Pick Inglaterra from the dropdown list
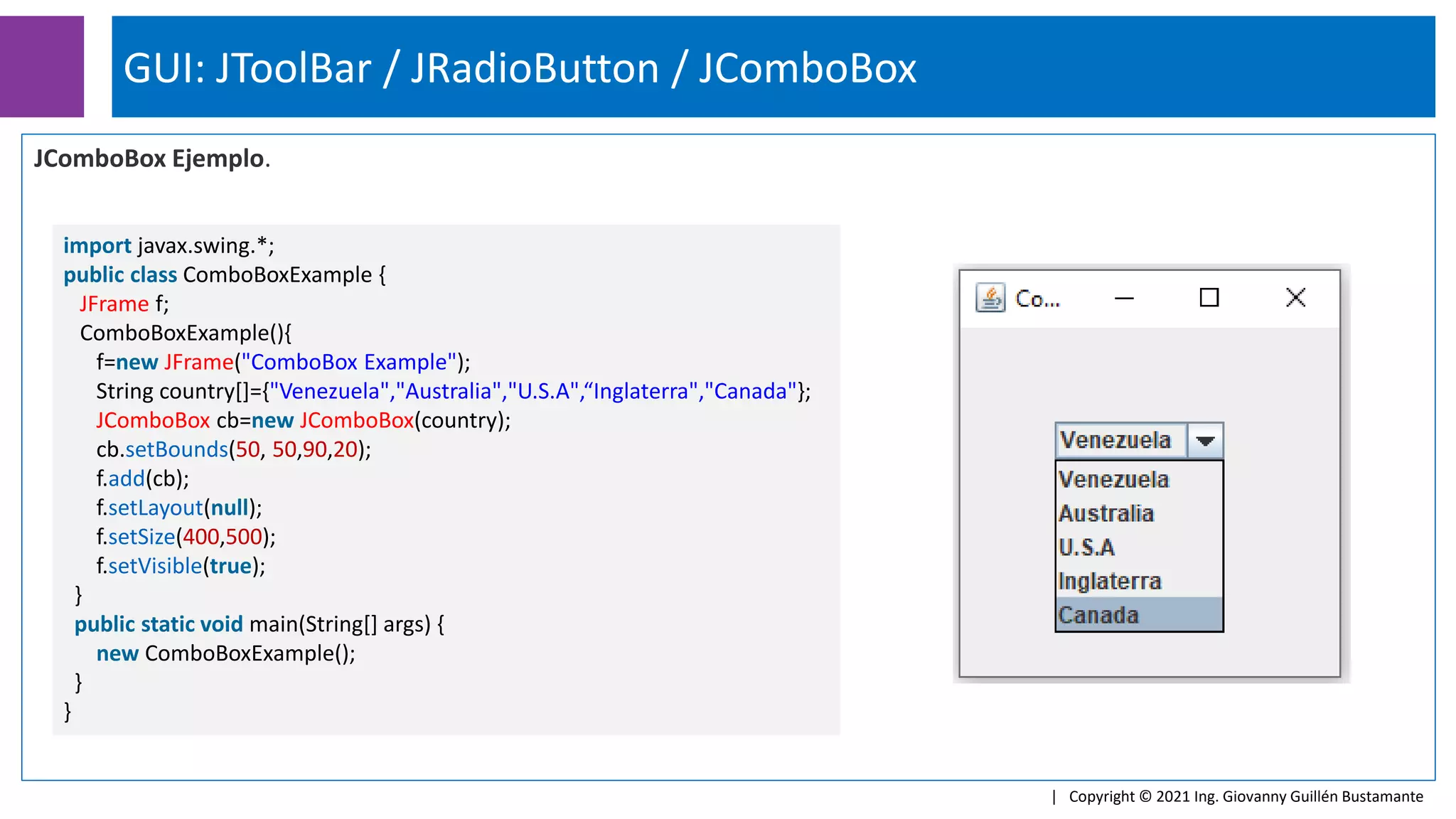The image size is (1456, 819). [x=1139, y=581]
